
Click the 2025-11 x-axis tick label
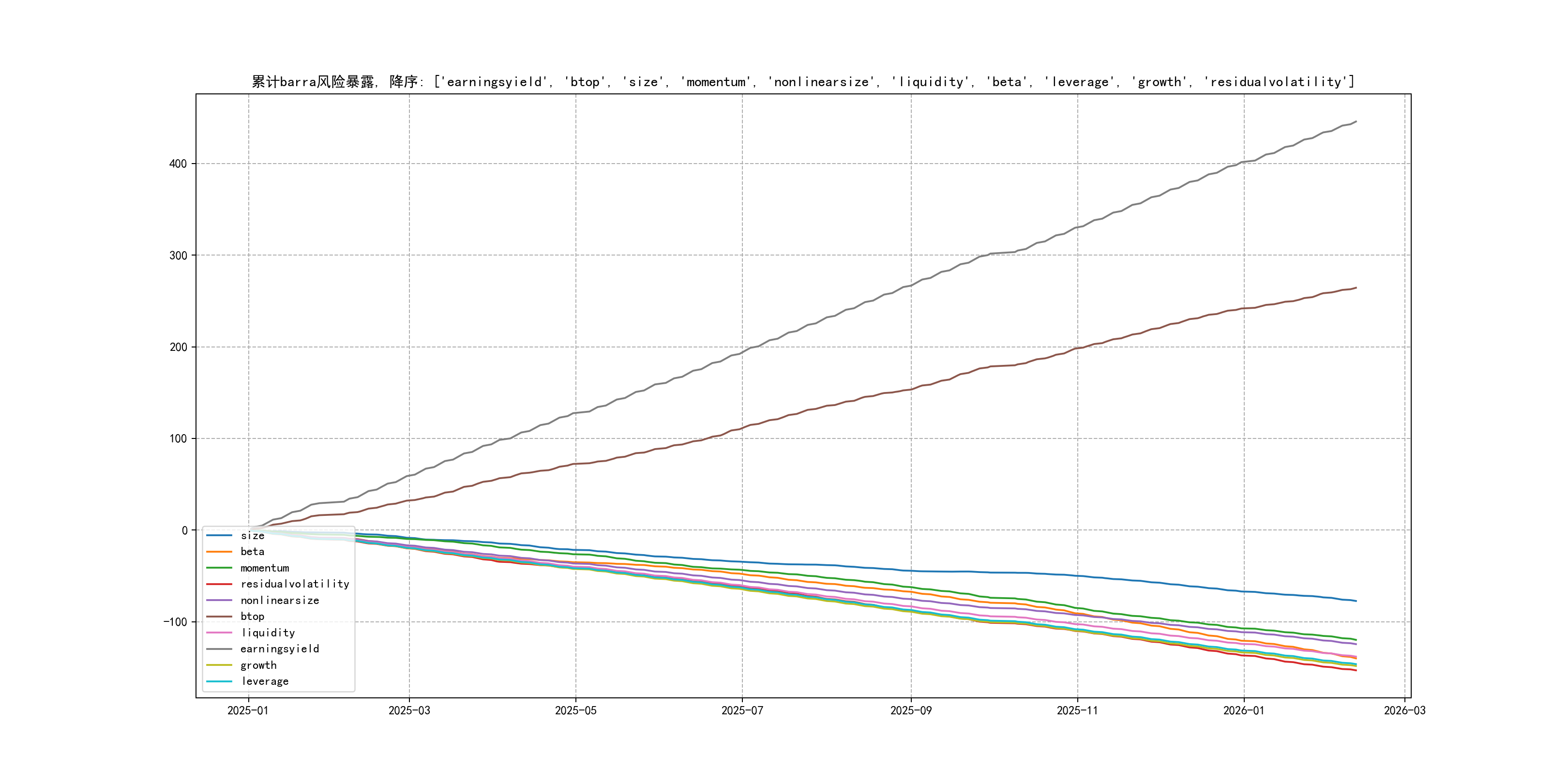[1077, 710]
